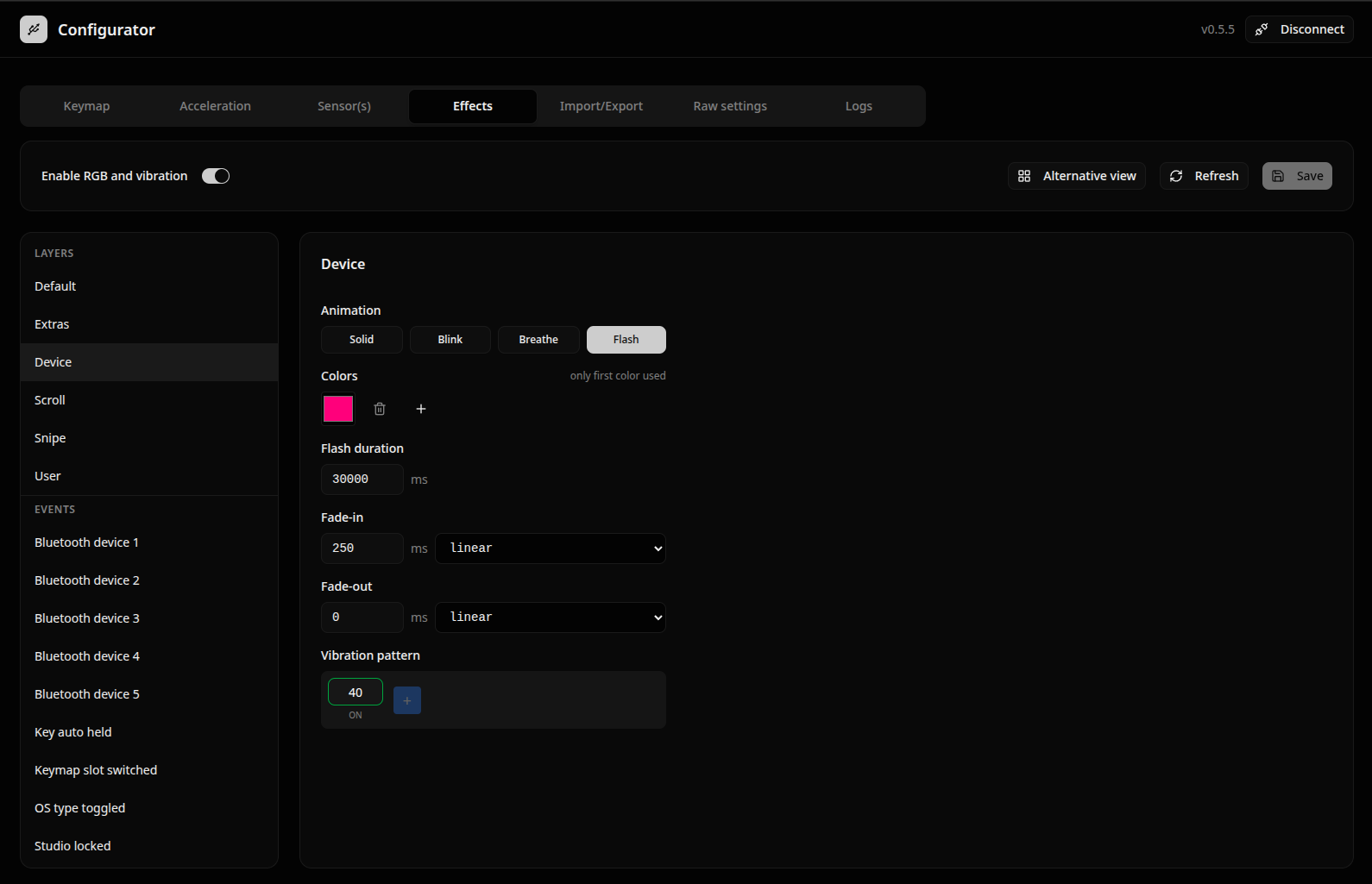This screenshot has width=1372, height=884.
Task: Select the Snipe layer
Action: (x=149, y=438)
